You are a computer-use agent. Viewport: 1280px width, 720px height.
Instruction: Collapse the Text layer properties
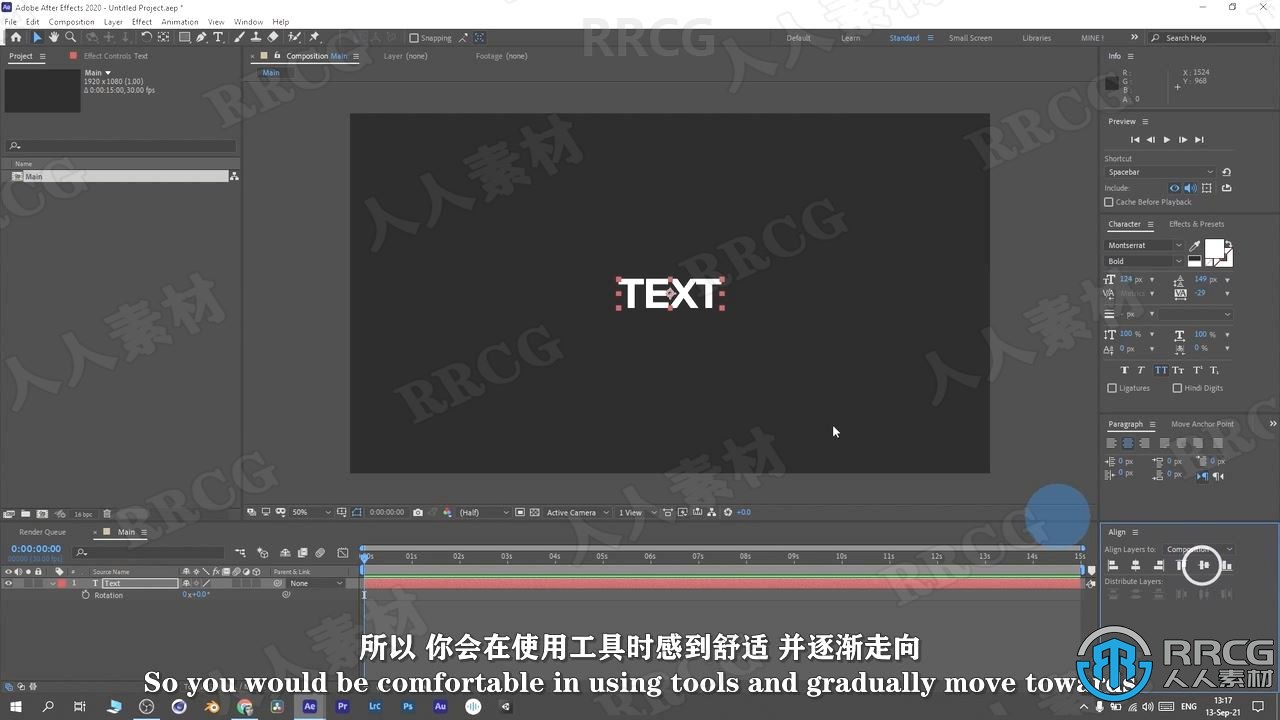(x=52, y=583)
